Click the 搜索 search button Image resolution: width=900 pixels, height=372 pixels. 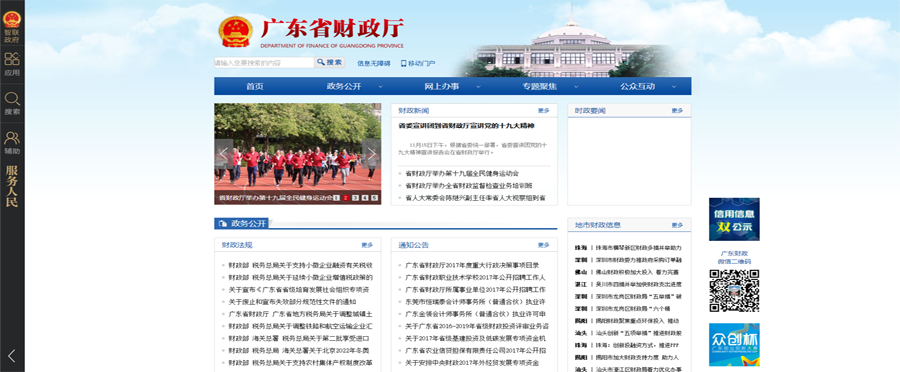tap(329, 63)
